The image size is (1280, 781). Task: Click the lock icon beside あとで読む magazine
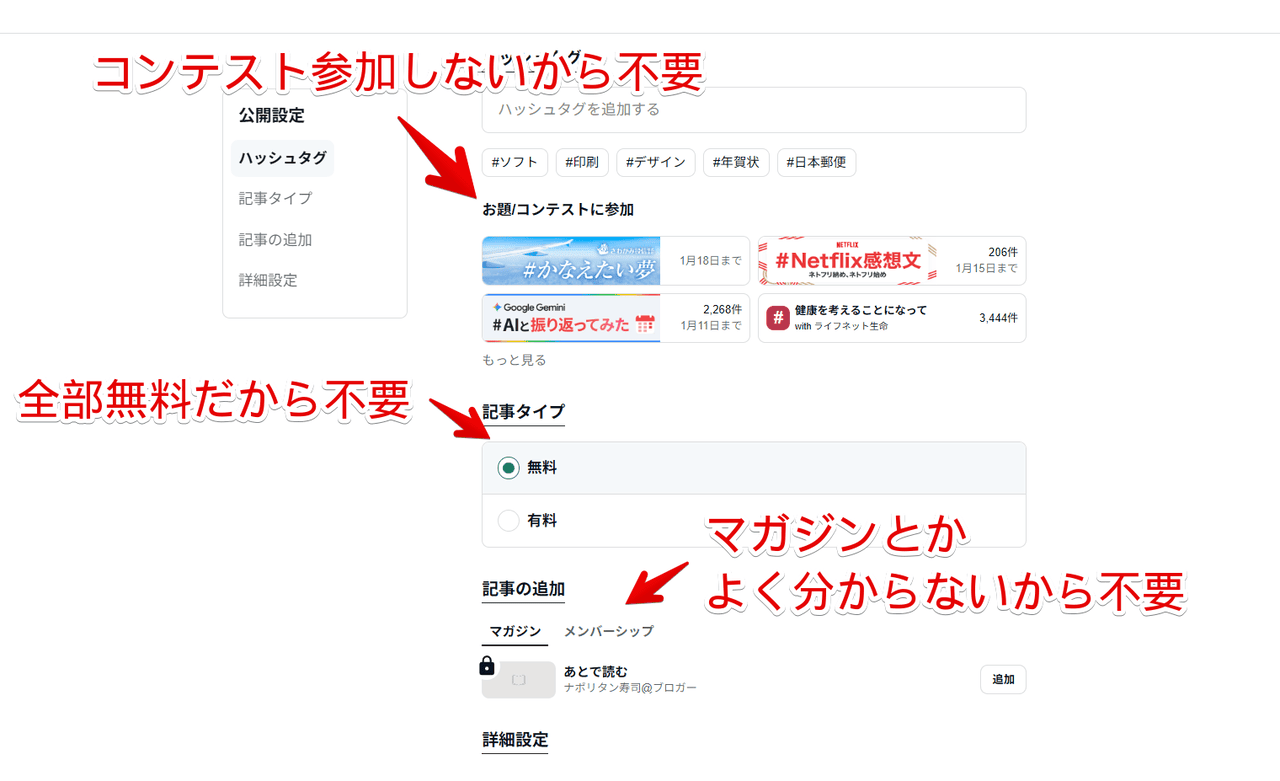point(487,666)
